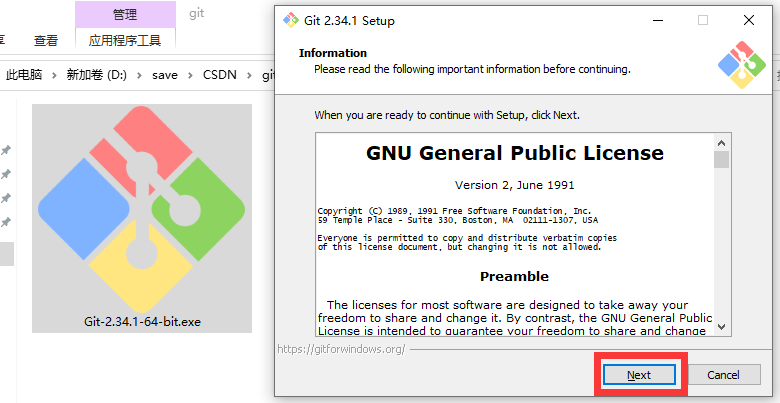The image size is (780, 403).
Task: Click the Git logo in the setup header
Action: coord(742,65)
